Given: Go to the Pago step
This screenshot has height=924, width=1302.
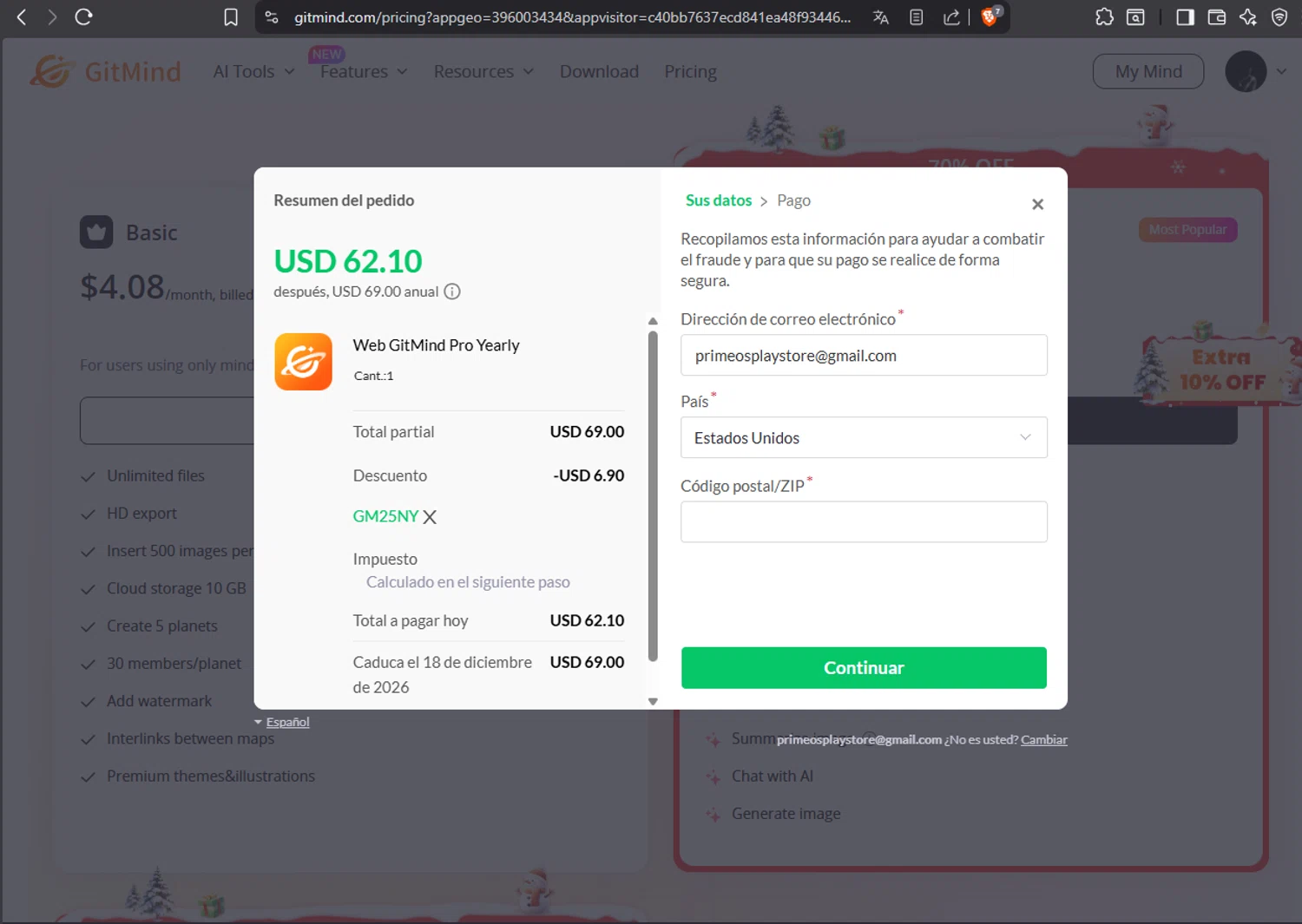Looking at the screenshot, I should coord(793,200).
